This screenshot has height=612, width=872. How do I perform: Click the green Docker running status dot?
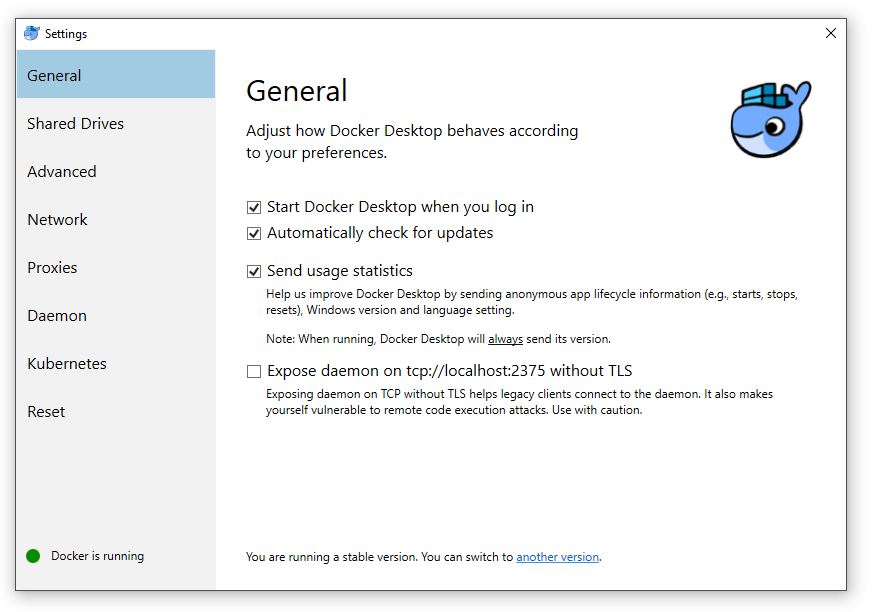pyautogui.click(x=33, y=556)
